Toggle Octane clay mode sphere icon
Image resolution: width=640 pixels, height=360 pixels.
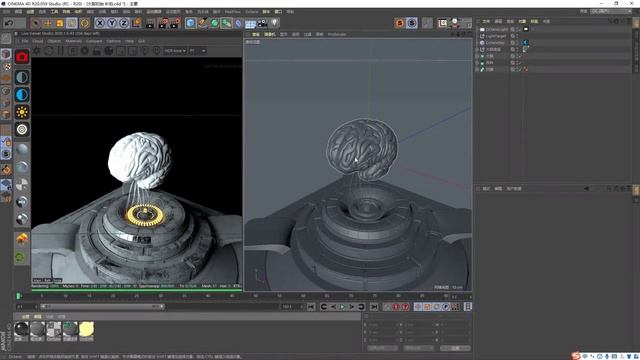point(109,51)
